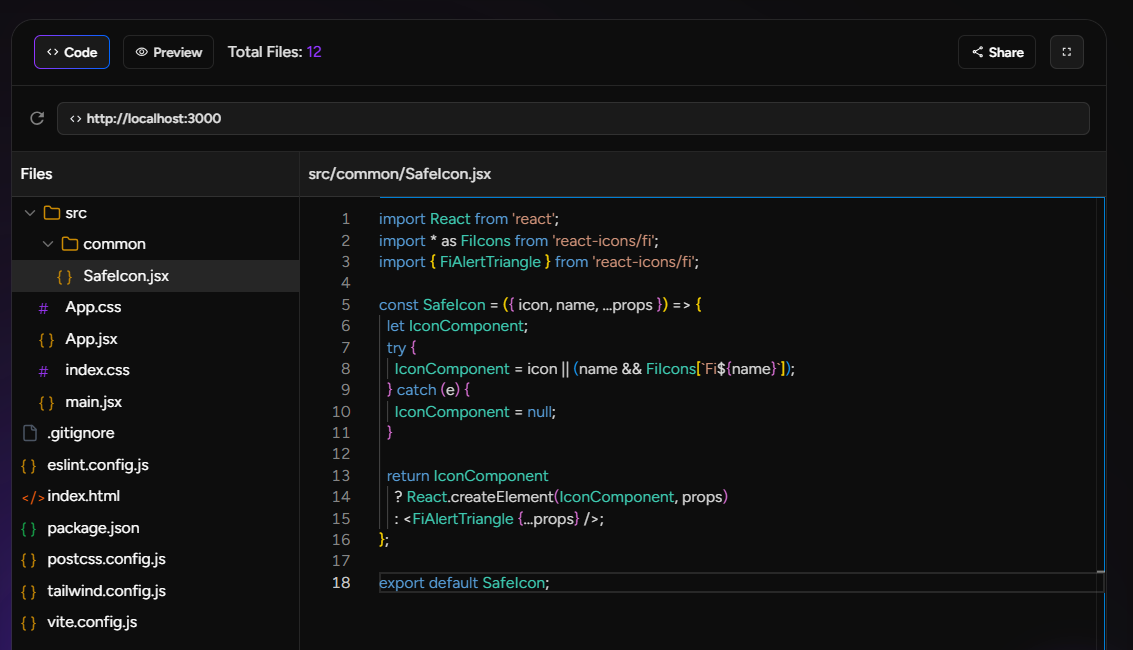Click the braces icon next to eslint.config.js

(x=29, y=466)
